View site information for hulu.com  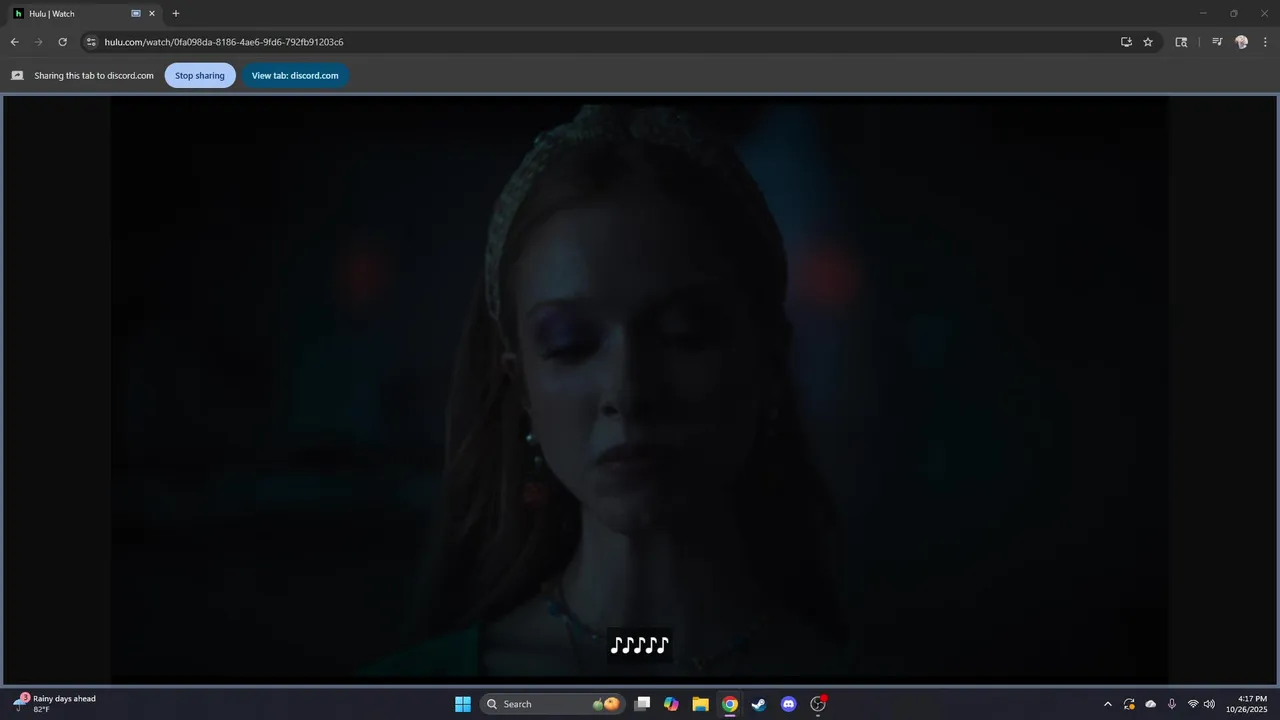tap(91, 42)
